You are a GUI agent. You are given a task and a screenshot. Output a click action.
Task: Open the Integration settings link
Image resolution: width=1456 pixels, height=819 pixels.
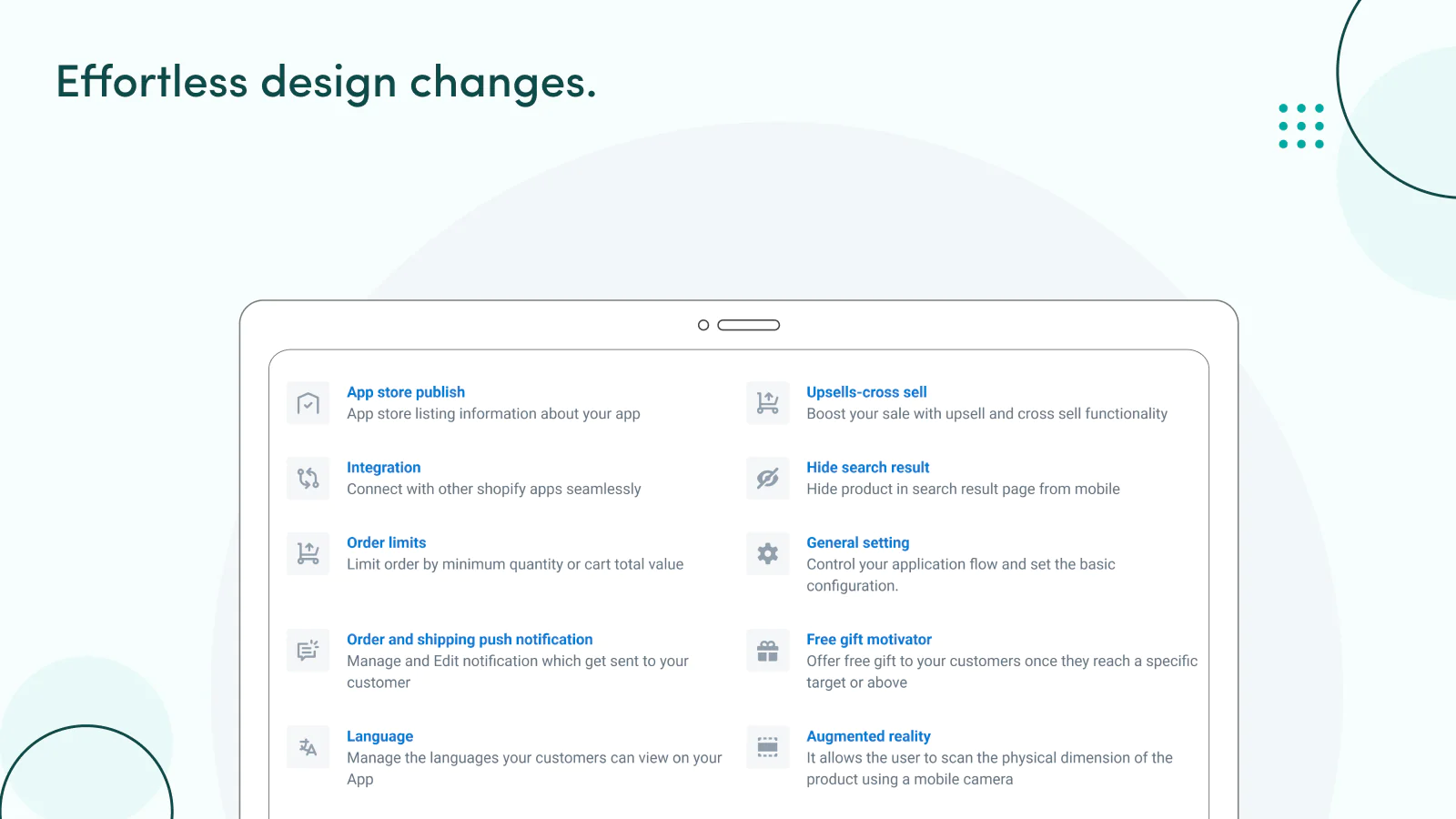coord(383,468)
